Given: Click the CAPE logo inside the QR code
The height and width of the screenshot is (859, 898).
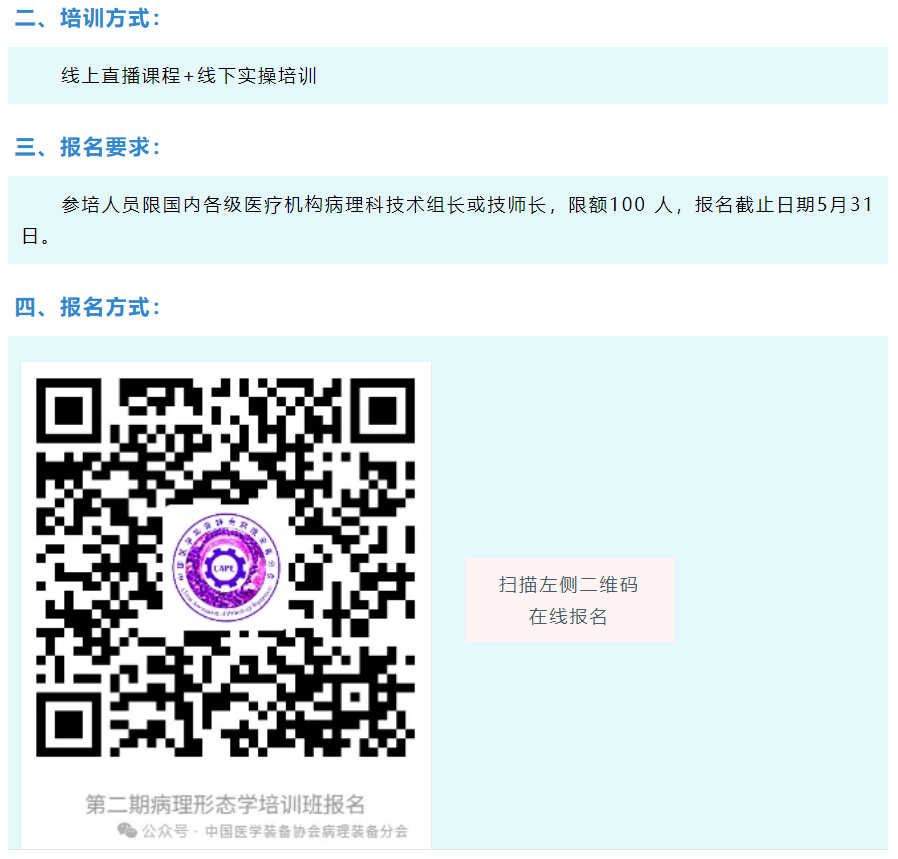Looking at the screenshot, I should click(226, 568).
